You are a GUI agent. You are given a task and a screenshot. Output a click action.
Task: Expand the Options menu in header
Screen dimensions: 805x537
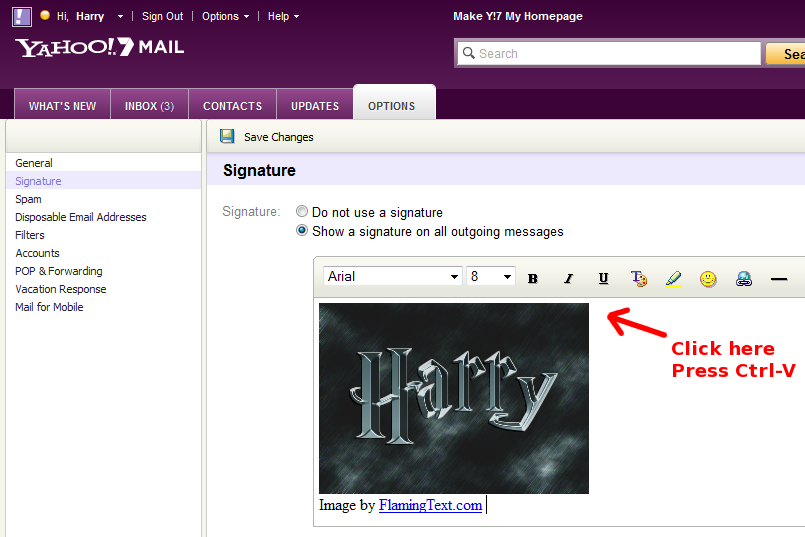tap(225, 16)
